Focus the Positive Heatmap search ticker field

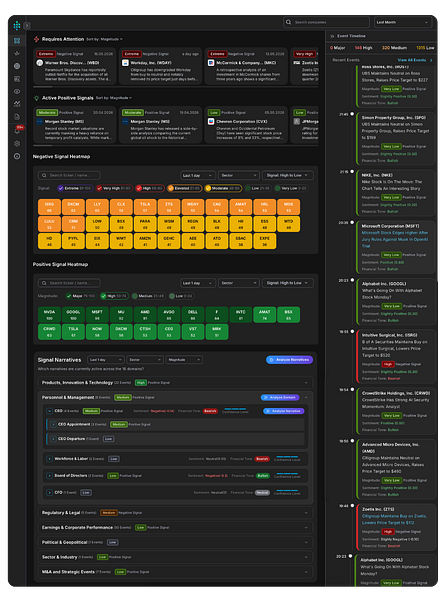tap(69, 283)
